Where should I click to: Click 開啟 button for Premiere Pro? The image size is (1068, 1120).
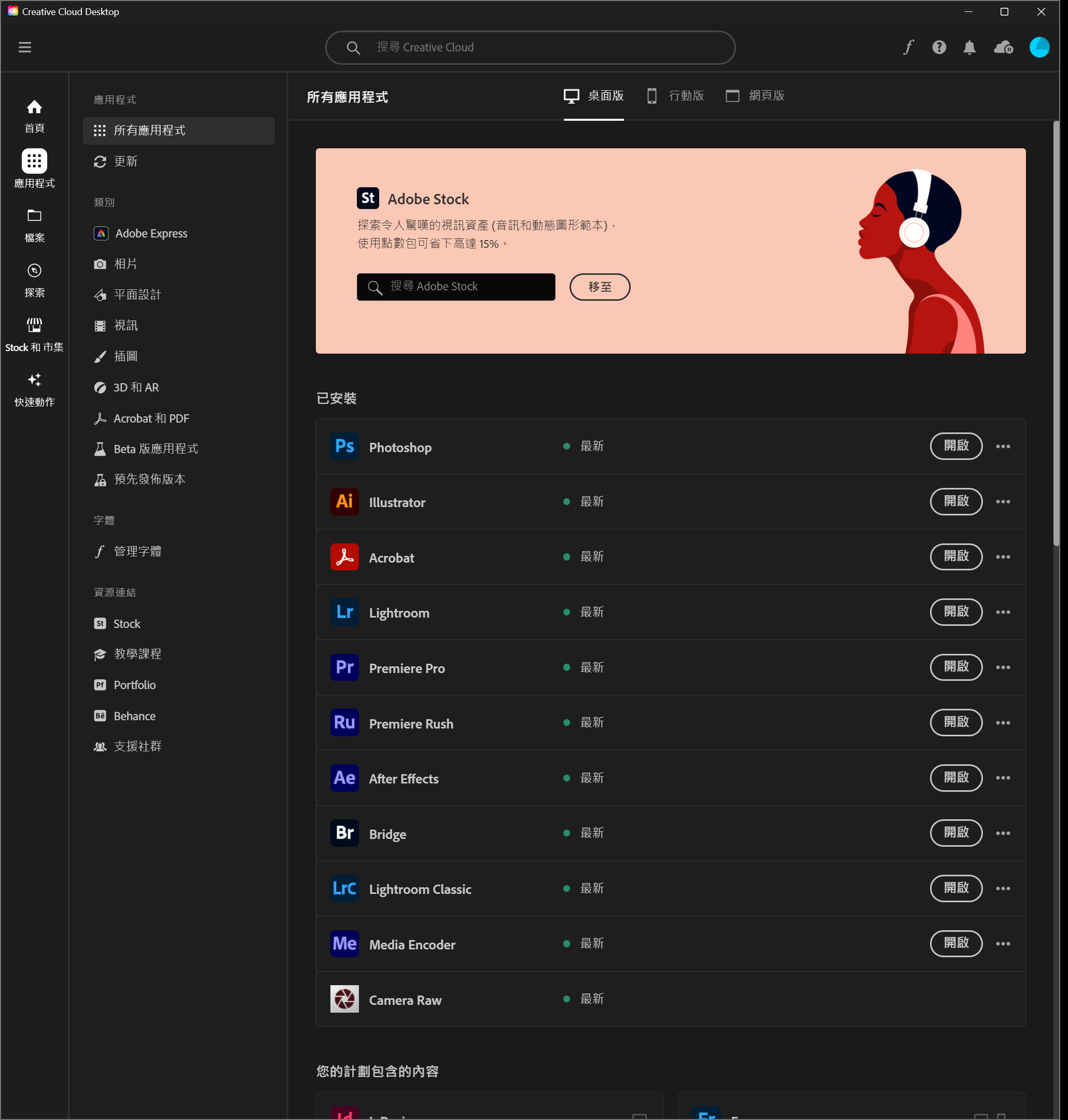[x=956, y=667]
